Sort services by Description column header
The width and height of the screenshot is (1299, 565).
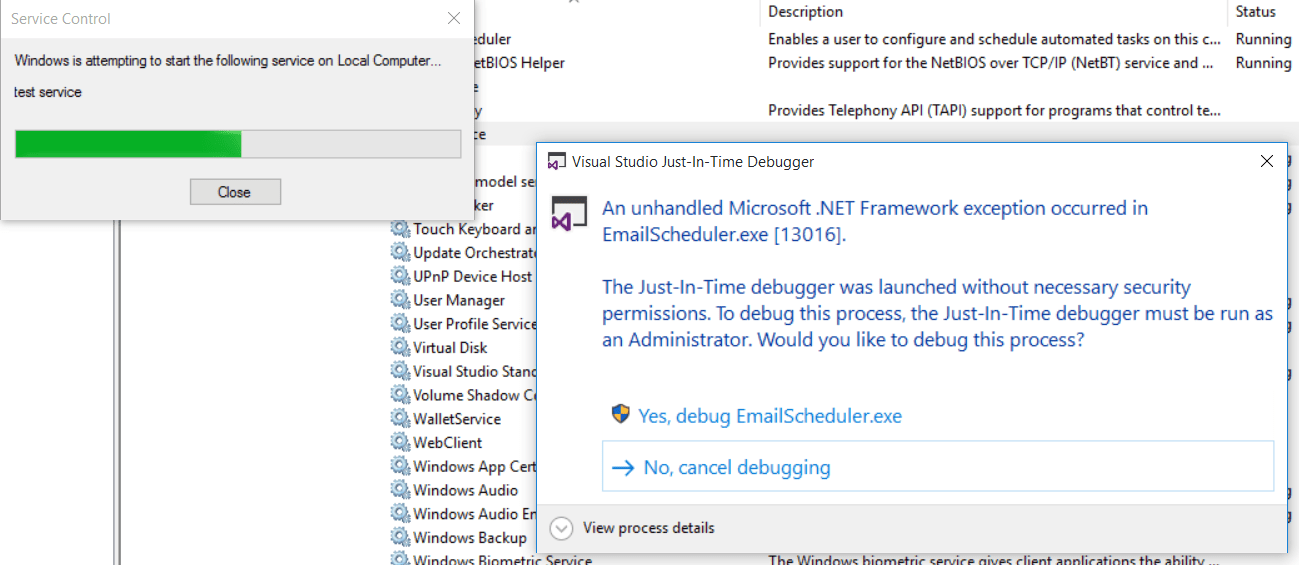click(806, 12)
